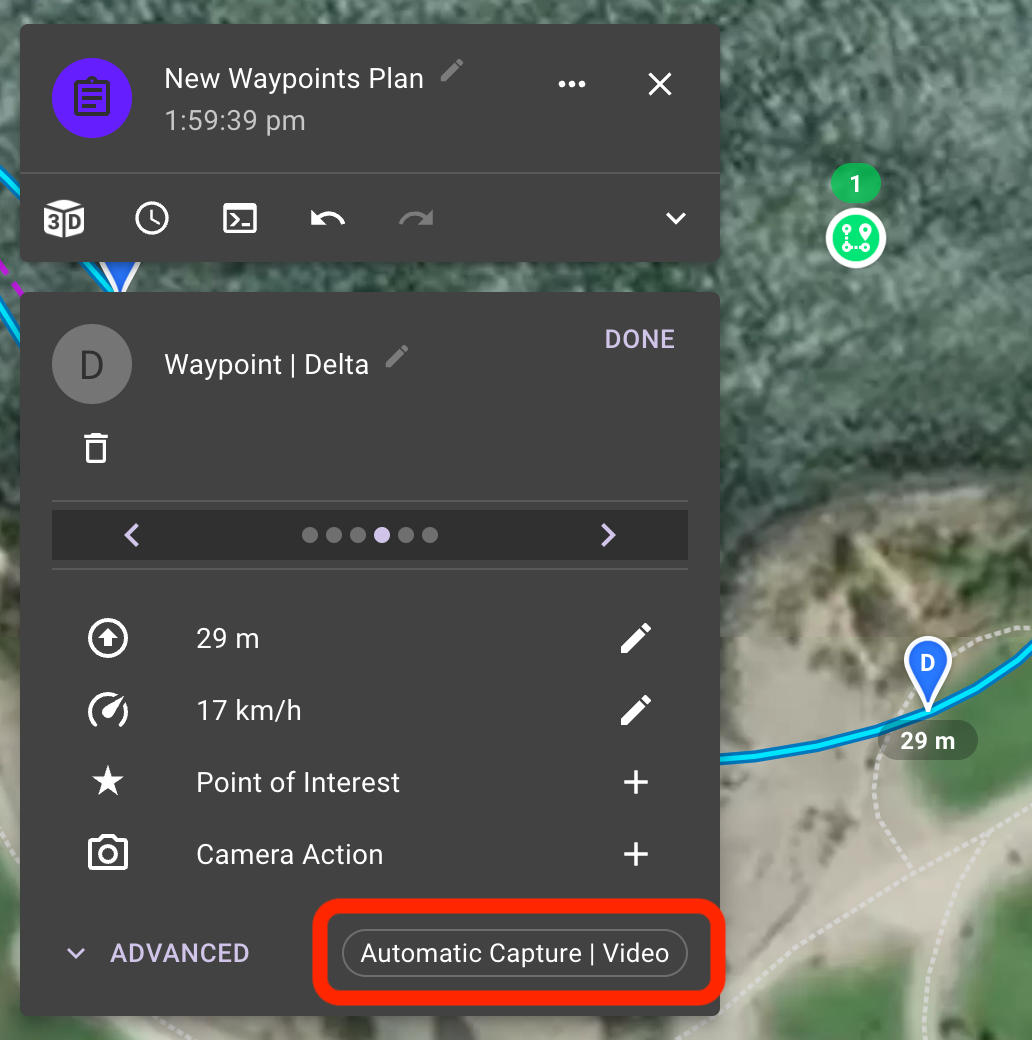Rename Waypoint Delta with pencil icon
The height and width of the screenshot is (1040, 1032).
397,356
